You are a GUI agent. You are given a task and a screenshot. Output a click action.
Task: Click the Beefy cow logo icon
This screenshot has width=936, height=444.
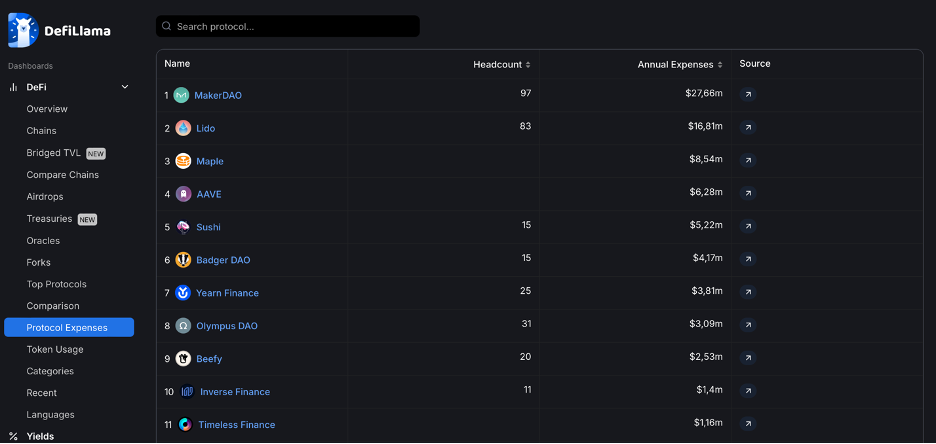183,359
